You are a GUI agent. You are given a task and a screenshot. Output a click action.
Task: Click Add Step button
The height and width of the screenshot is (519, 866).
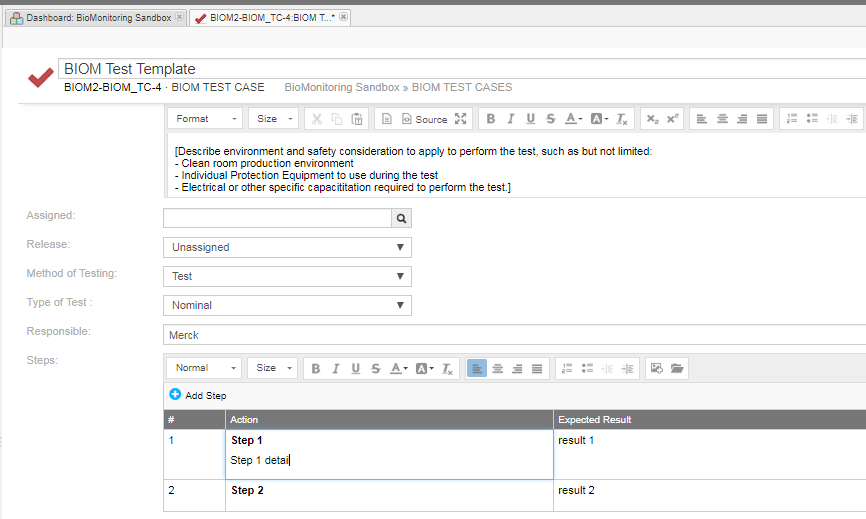tap(198, 395)
